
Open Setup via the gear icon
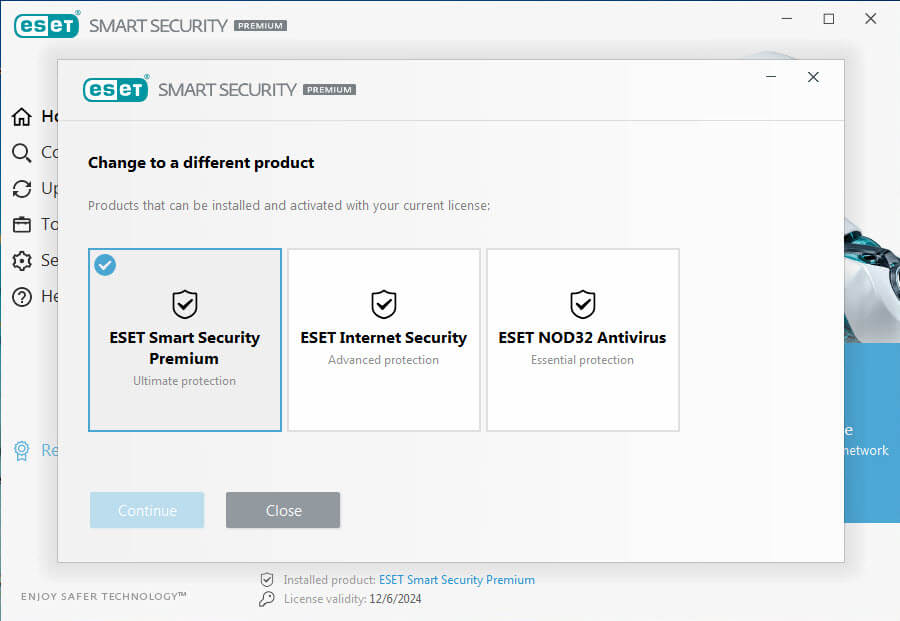point(21,261)
